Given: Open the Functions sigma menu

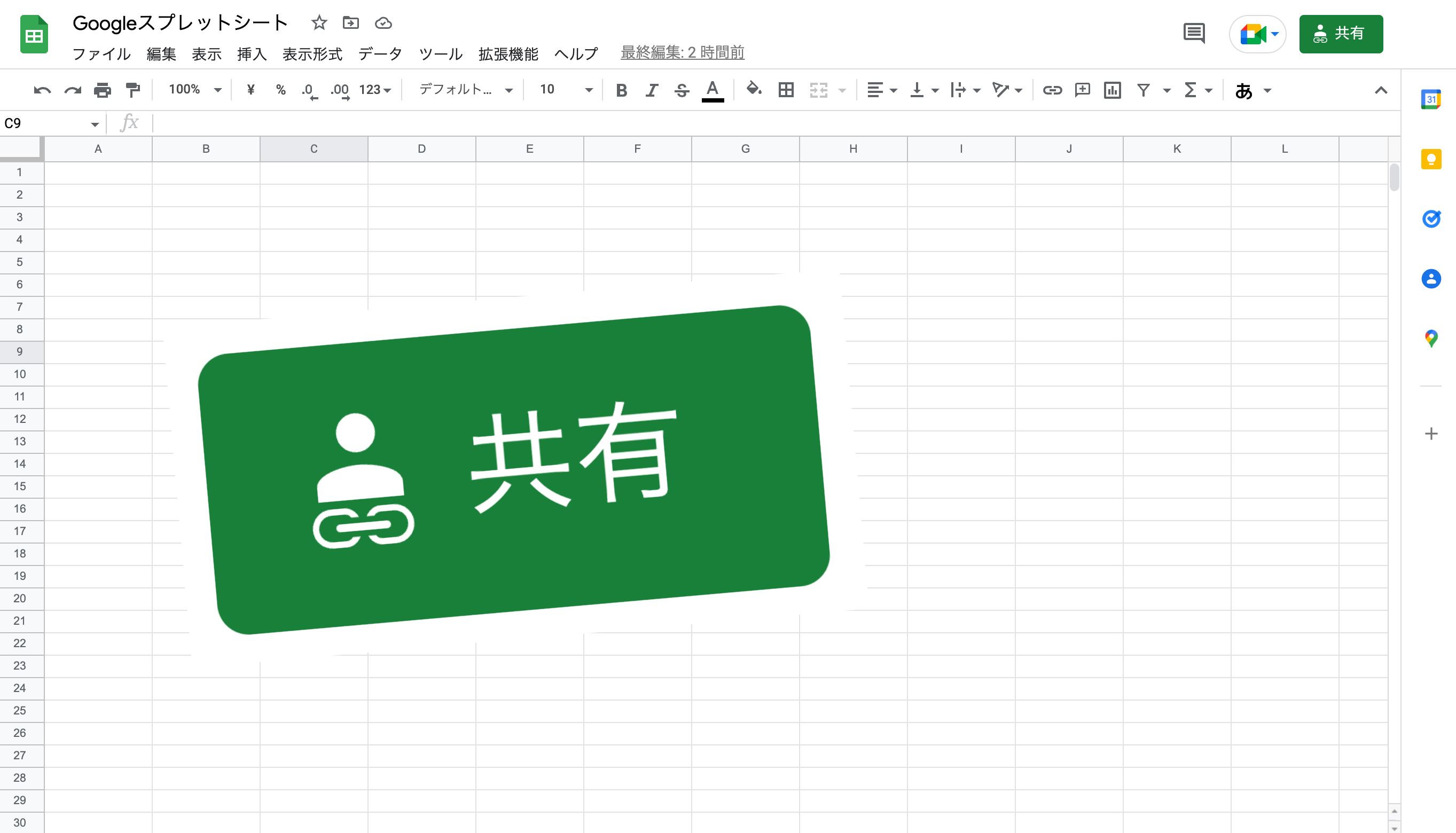Looking at the screenshot, I should point(1198,90).
